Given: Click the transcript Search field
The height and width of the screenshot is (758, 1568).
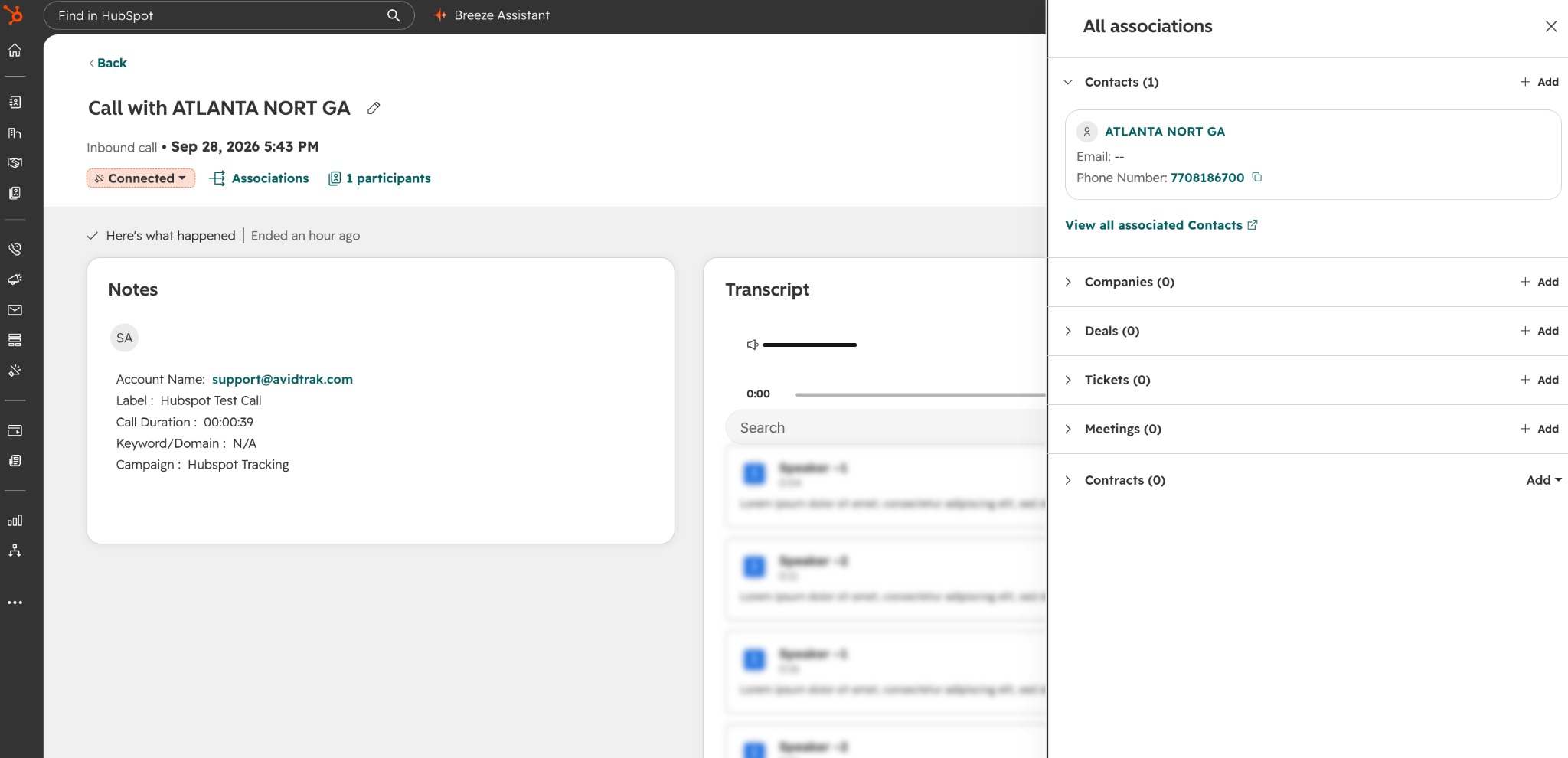Looking at the screenshot, I should [x=885, y=427].
